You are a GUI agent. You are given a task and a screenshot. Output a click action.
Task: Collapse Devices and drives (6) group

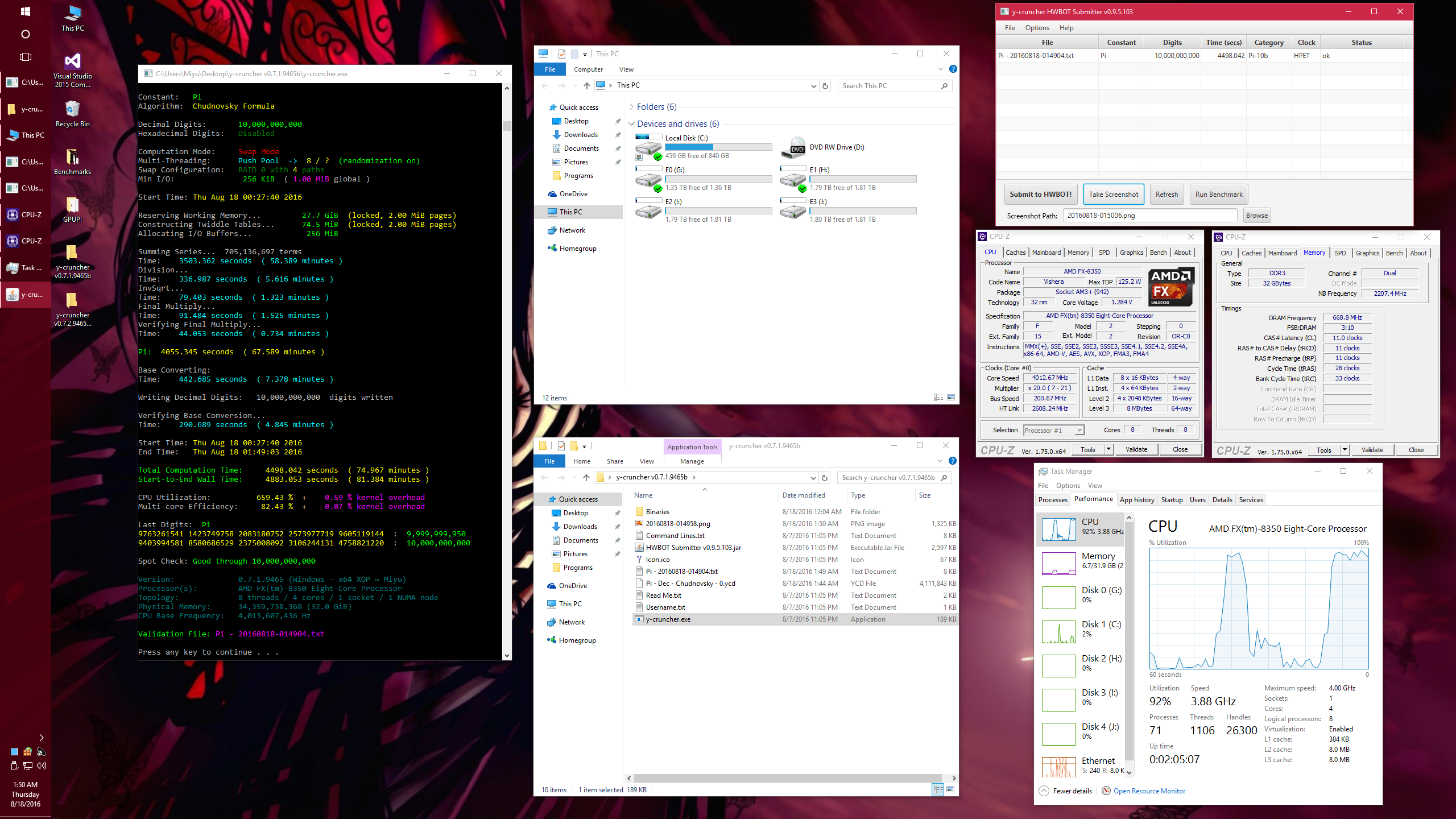pyautogui.click(x=631, y=124)
